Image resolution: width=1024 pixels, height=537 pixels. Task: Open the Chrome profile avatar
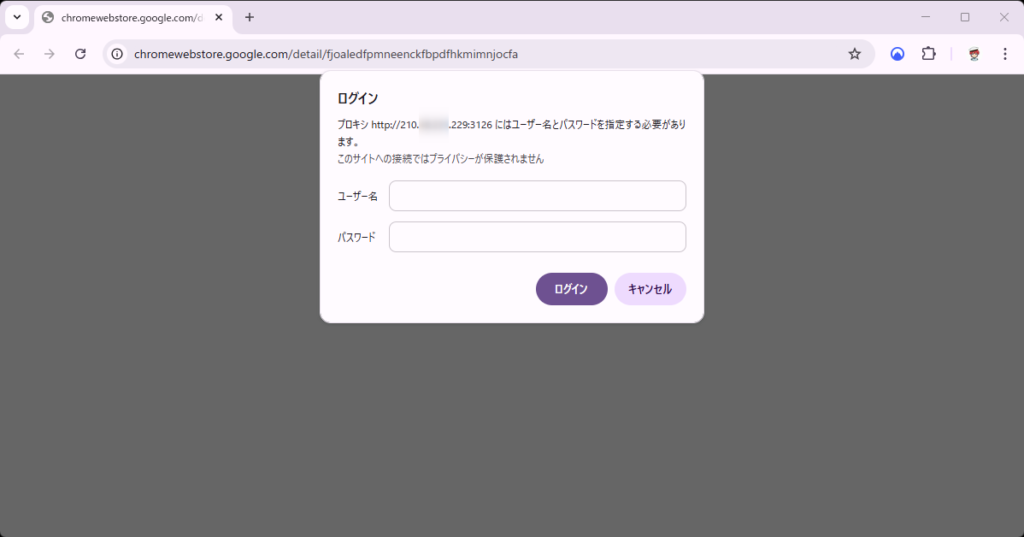click(974, 54)
